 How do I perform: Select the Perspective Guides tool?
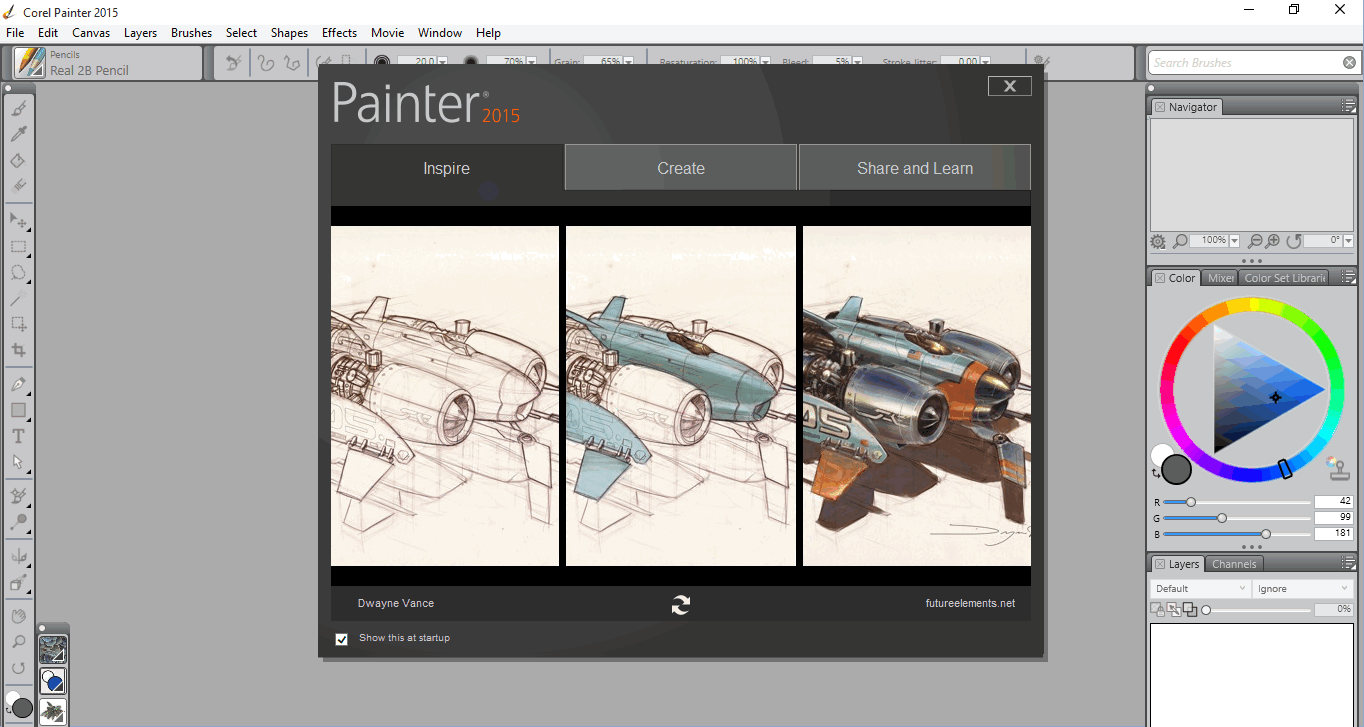pos(18,582)
